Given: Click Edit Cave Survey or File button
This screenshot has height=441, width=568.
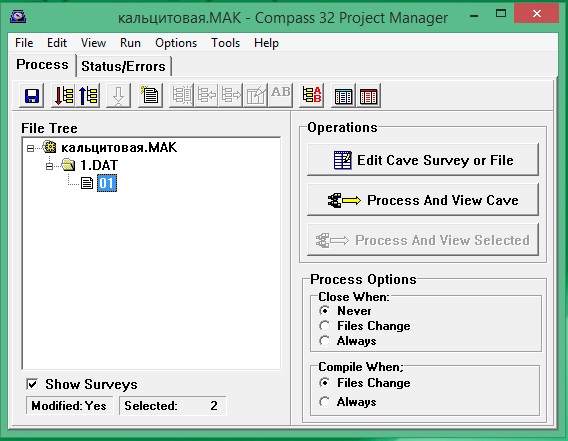Looking at the screenshot, I should 423,160.
